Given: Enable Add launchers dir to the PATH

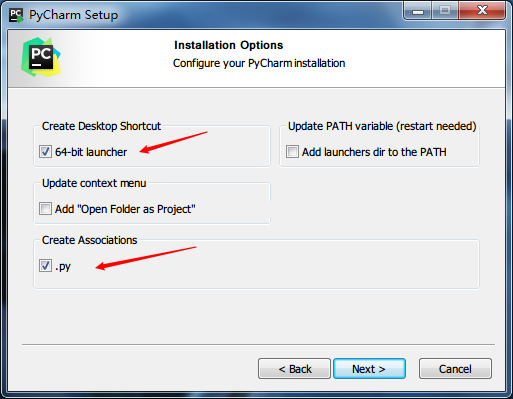Looking at the screenshot, I should click(292, 152).
